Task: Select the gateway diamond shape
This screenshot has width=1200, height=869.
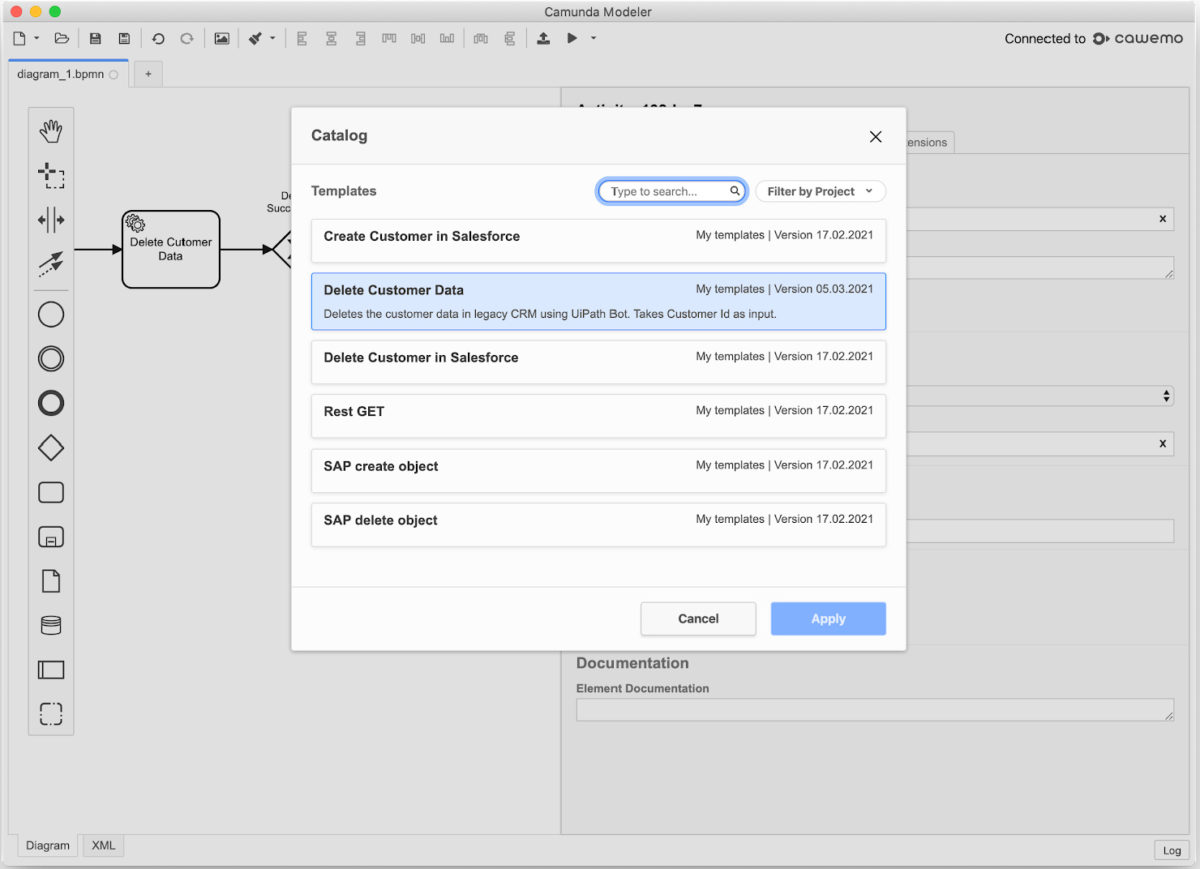Action: coord(51,448)
